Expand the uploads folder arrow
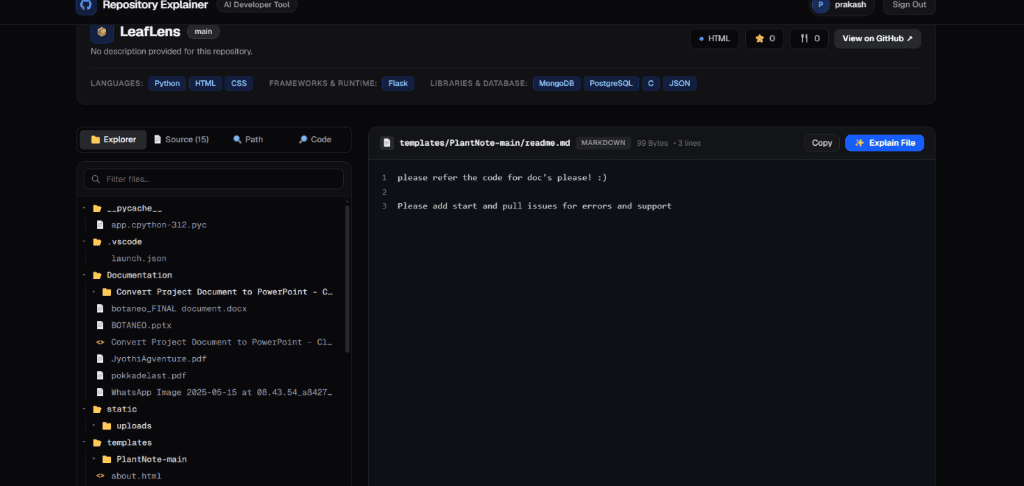 point(94,426)
